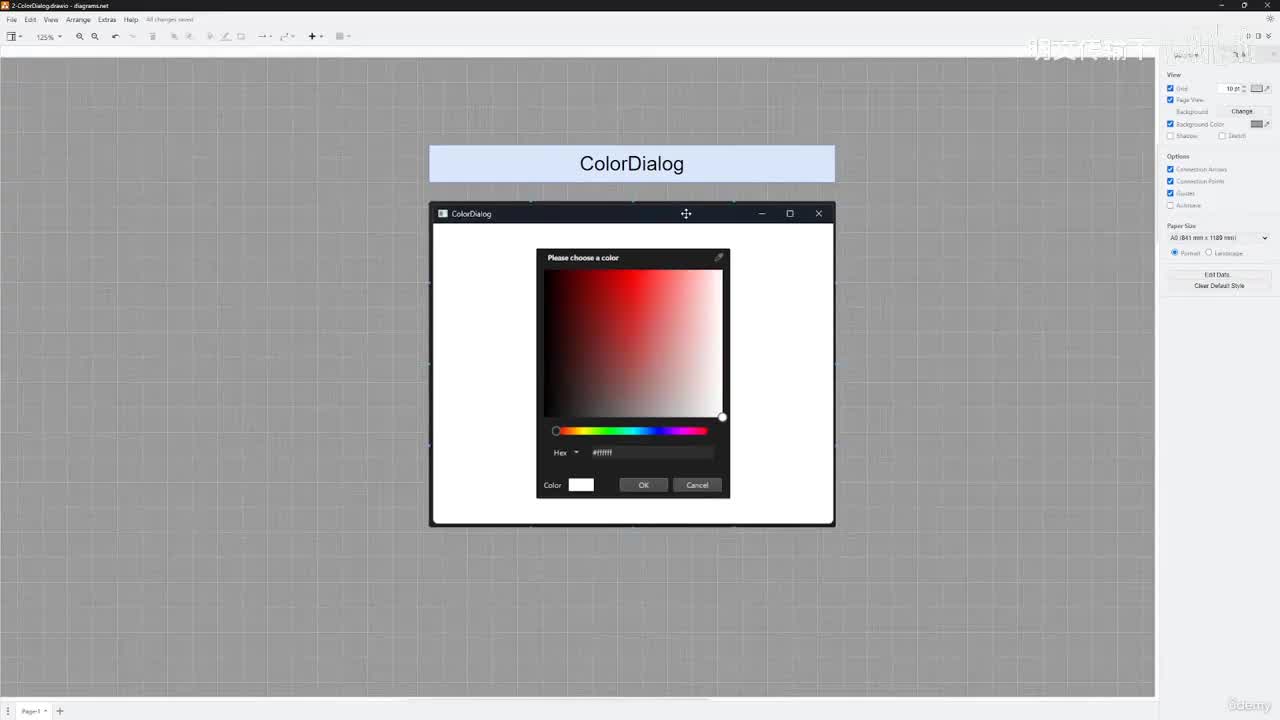Click the eyedropper beside Background Color swatch
1280x720 pixels.
click(1267, 124)
